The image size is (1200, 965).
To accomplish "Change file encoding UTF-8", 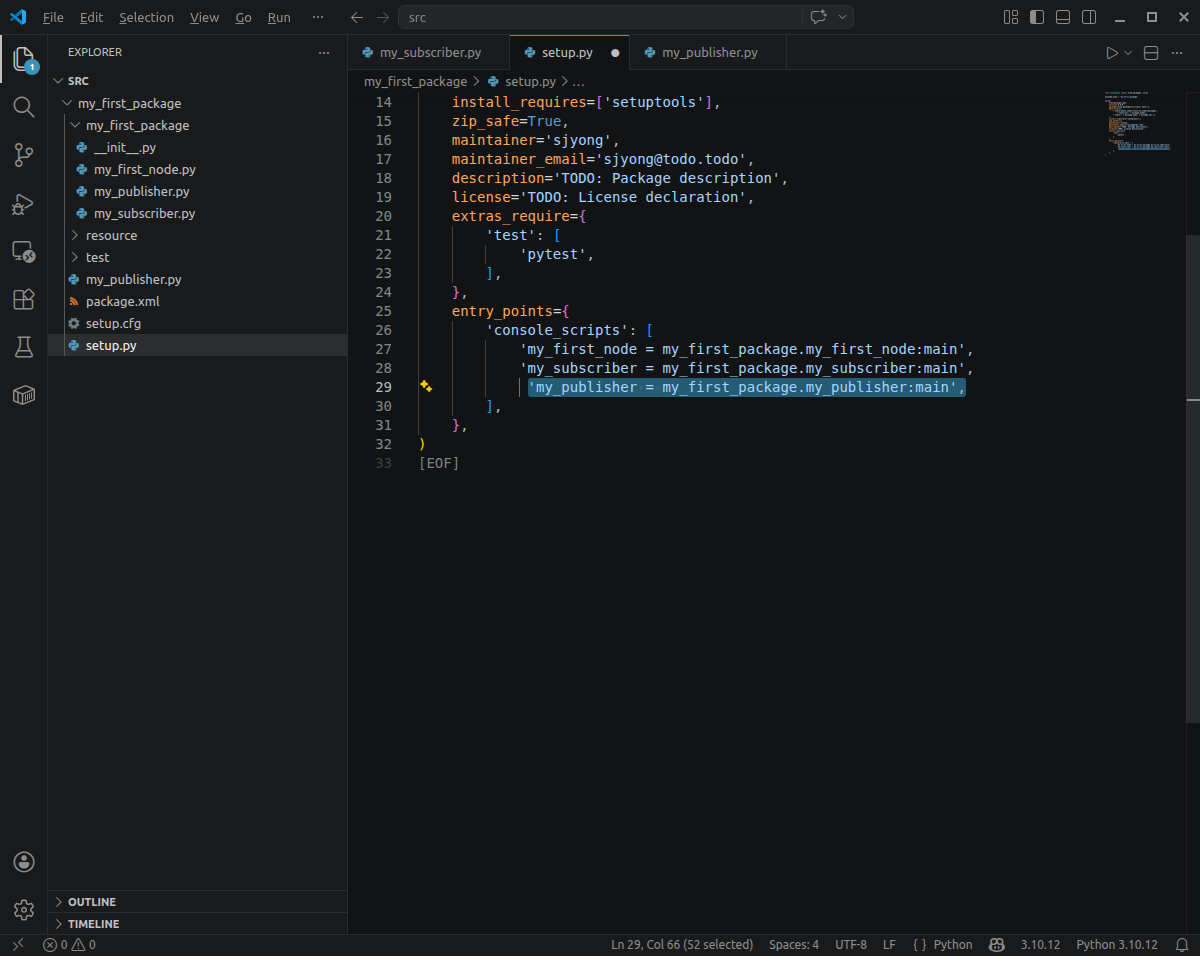I will click(x=851, y=944).
